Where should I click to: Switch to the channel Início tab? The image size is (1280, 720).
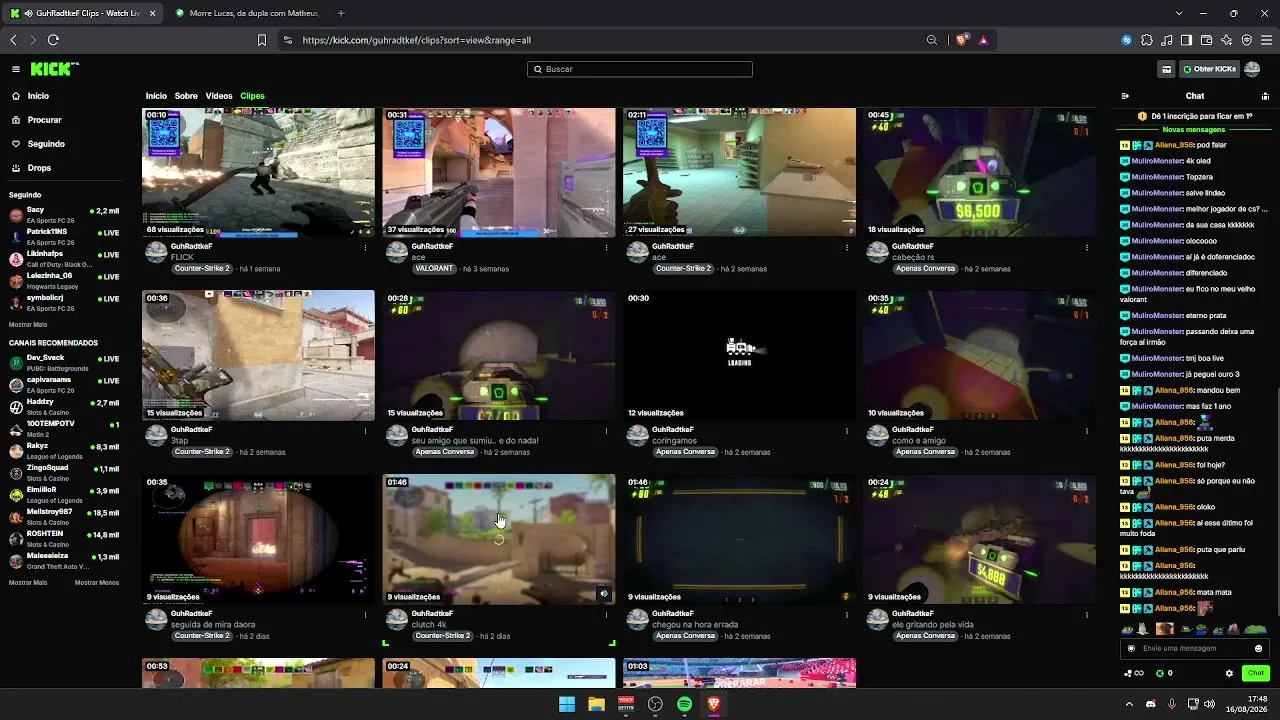coord(156,96)
